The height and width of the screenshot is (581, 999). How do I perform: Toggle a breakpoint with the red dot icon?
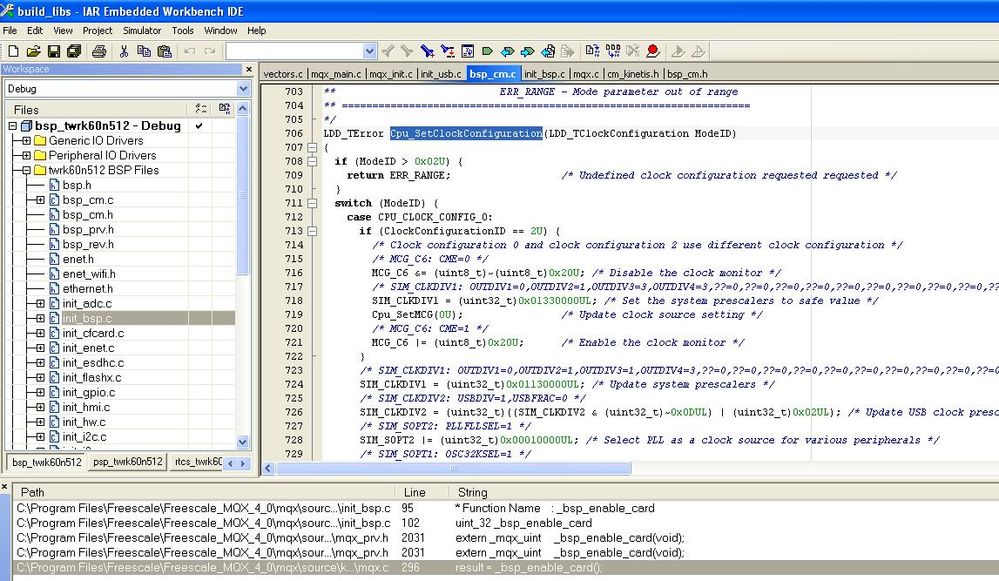652,51
